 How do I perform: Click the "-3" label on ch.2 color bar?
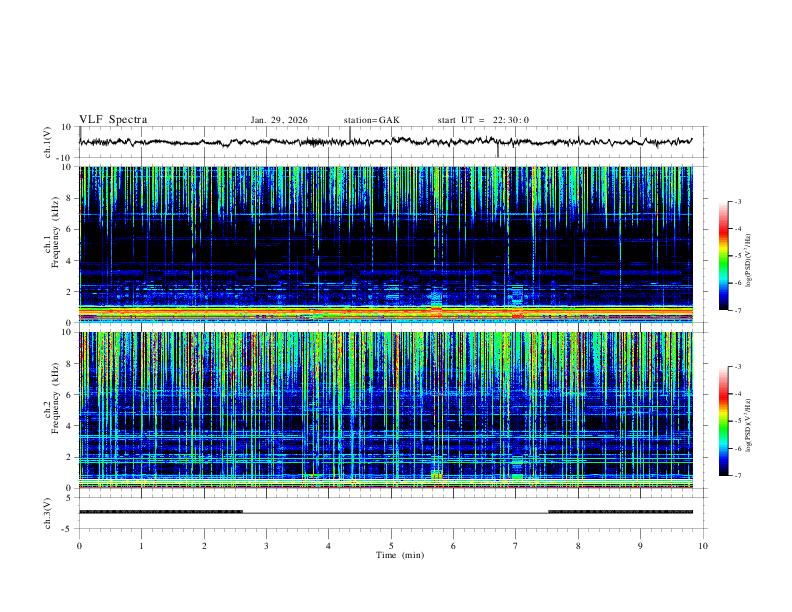point(738,367)
